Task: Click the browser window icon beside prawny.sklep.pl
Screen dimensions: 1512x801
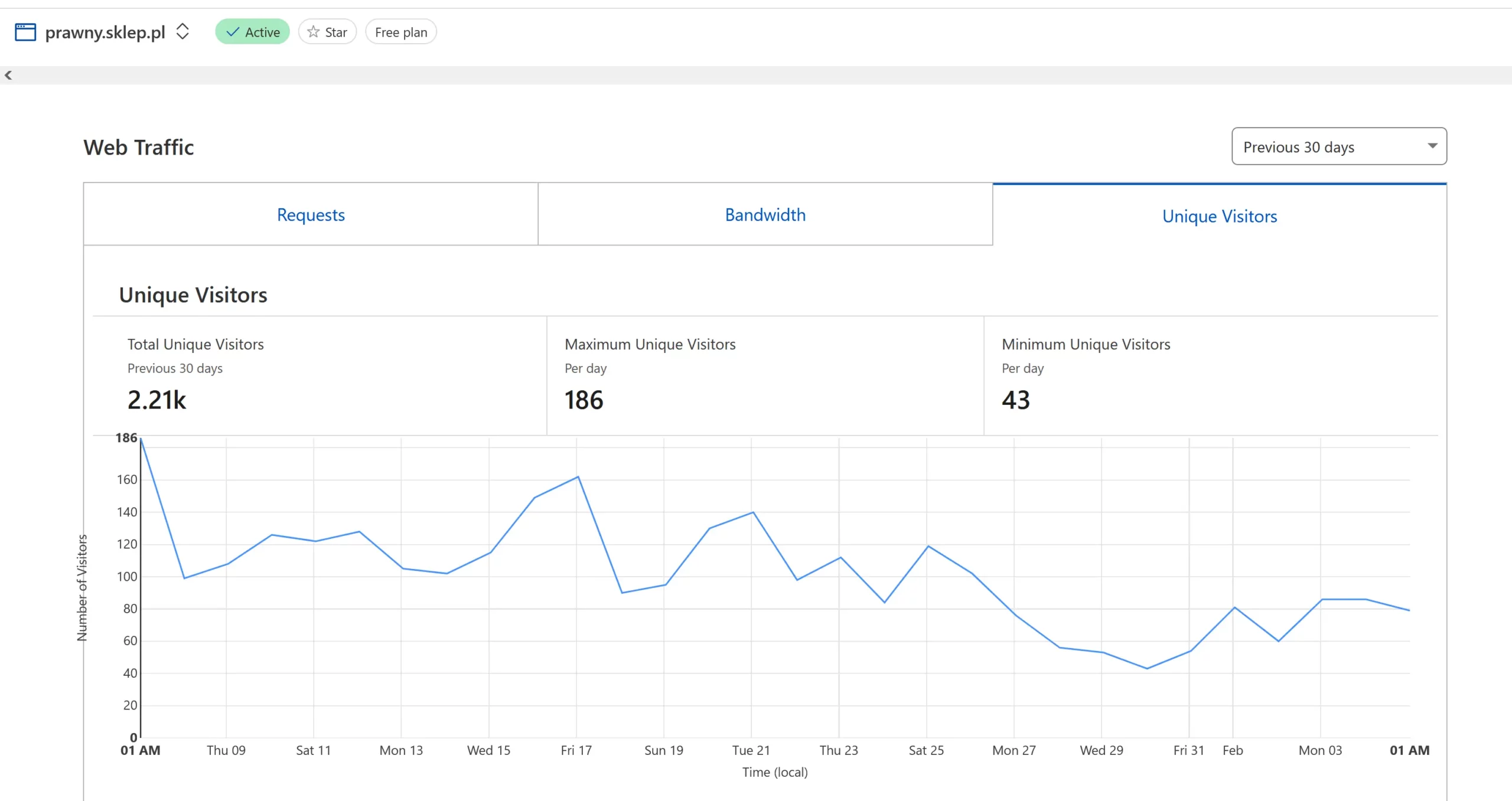Action: click(25, 32)
